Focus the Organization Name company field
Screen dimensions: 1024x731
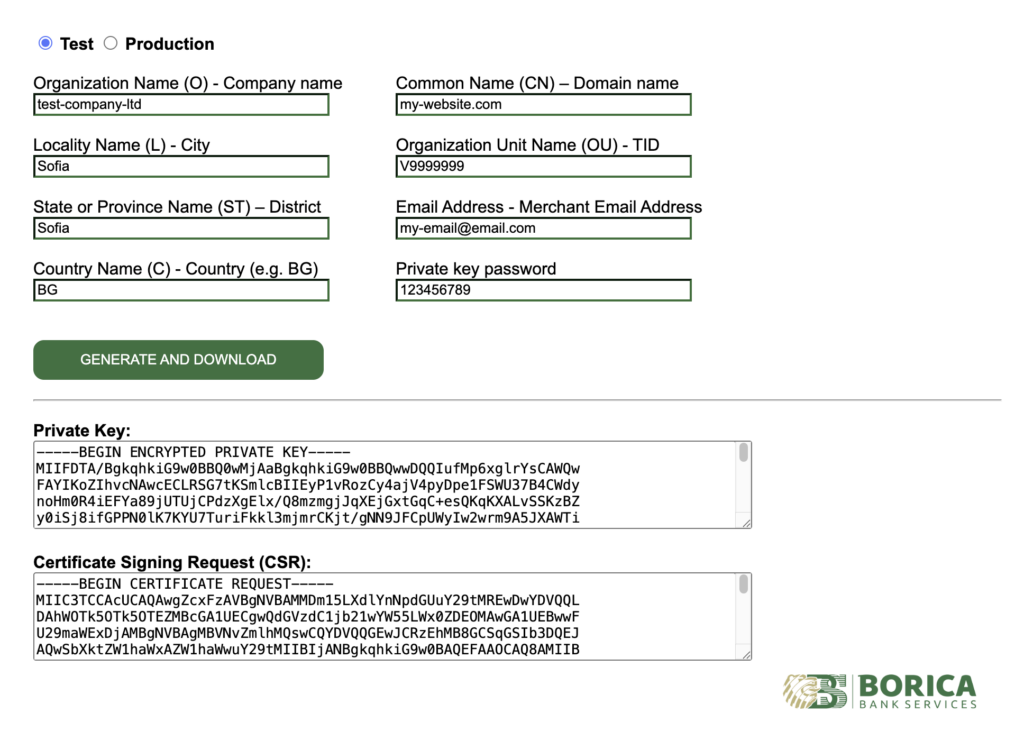(x=180, y=104)
